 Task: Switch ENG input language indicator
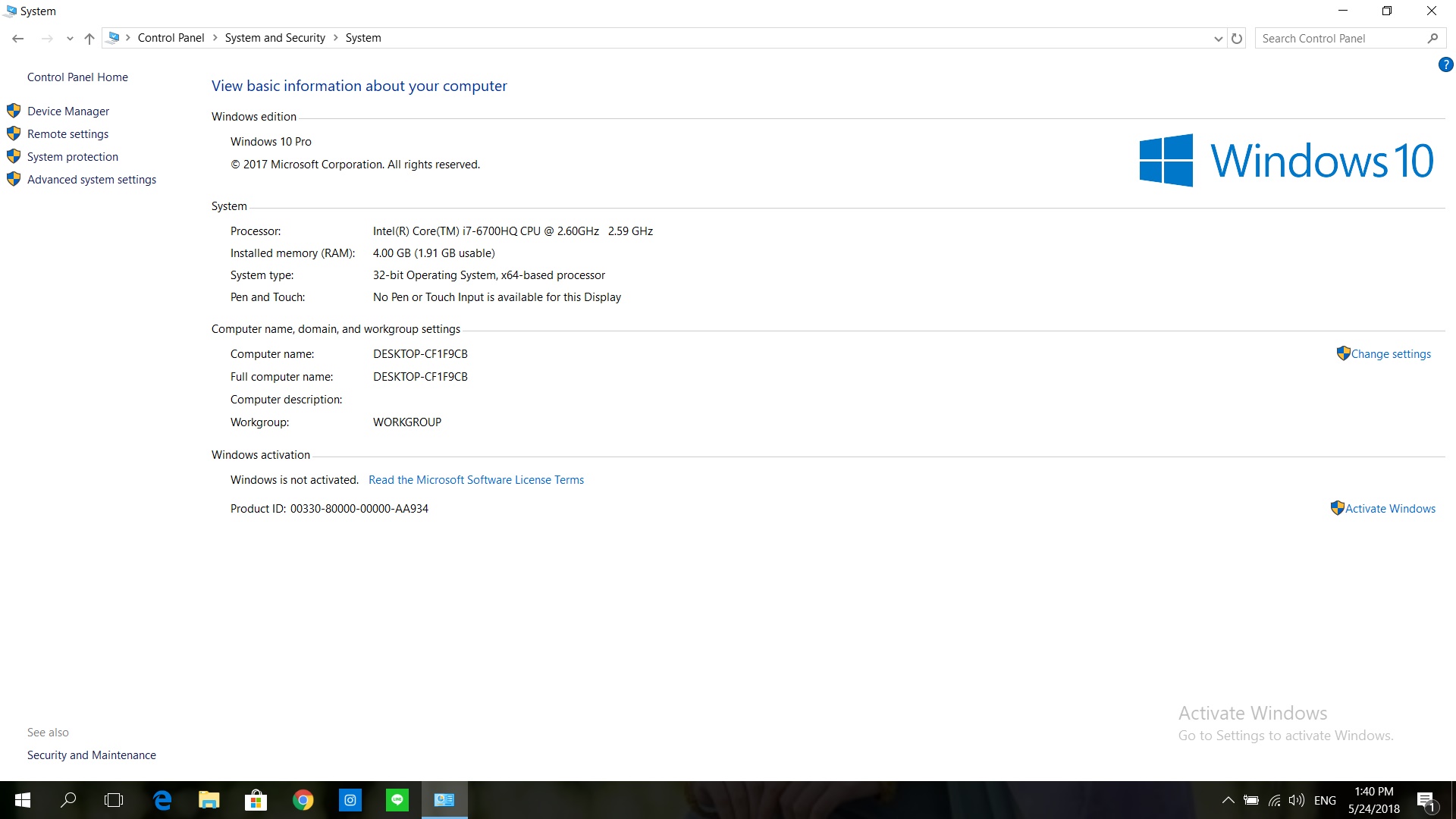(x=1325, y=800)
